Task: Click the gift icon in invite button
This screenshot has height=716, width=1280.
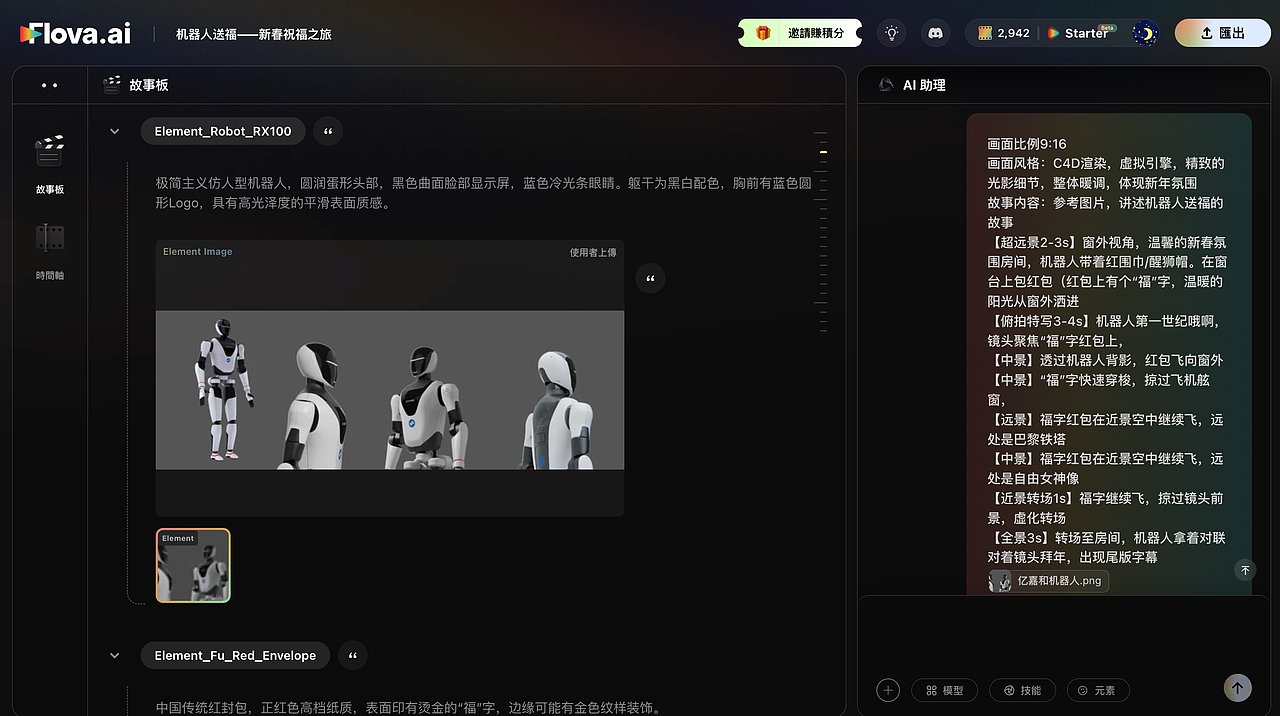Action: [x=763, y=33]
